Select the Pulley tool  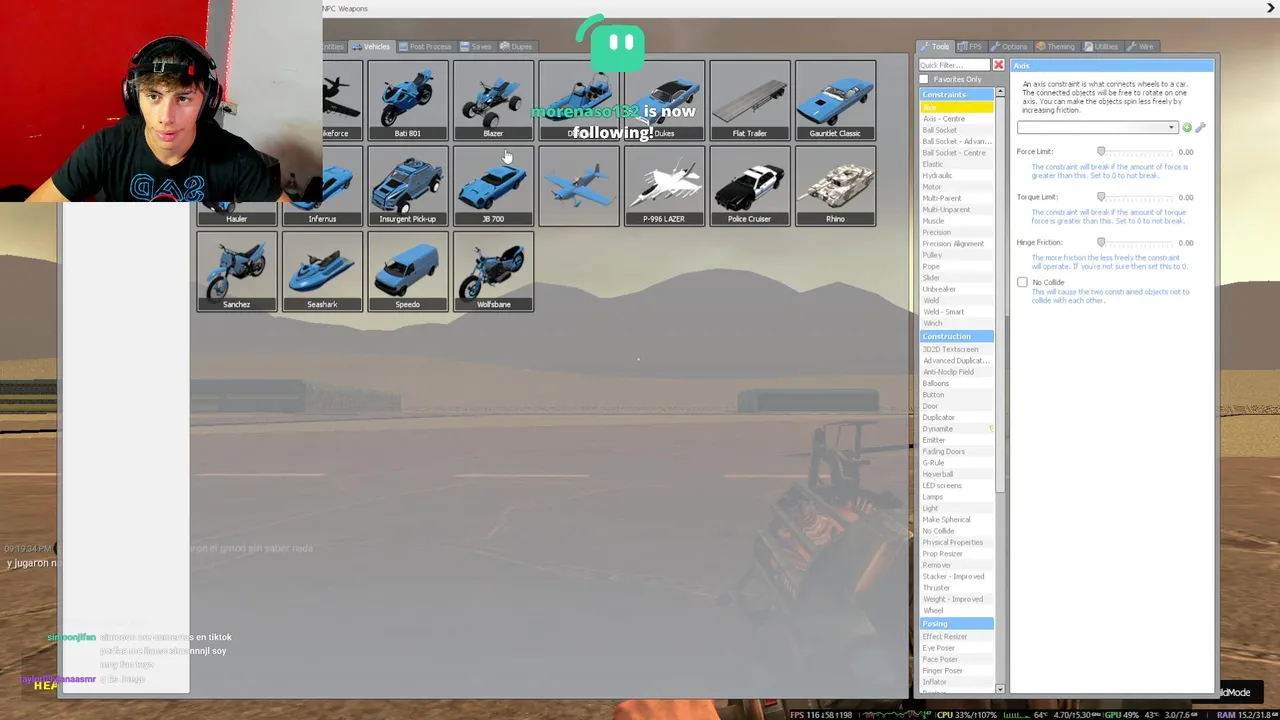click(x=956, y=255)
